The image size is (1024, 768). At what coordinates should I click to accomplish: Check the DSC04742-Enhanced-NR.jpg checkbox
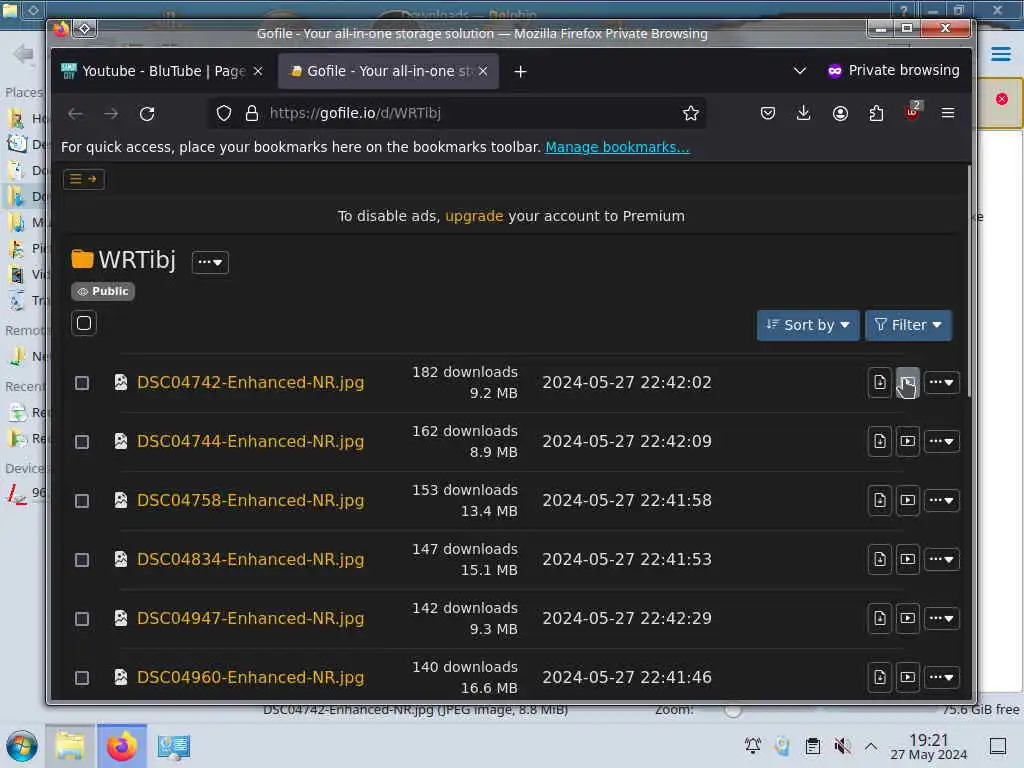82,383
